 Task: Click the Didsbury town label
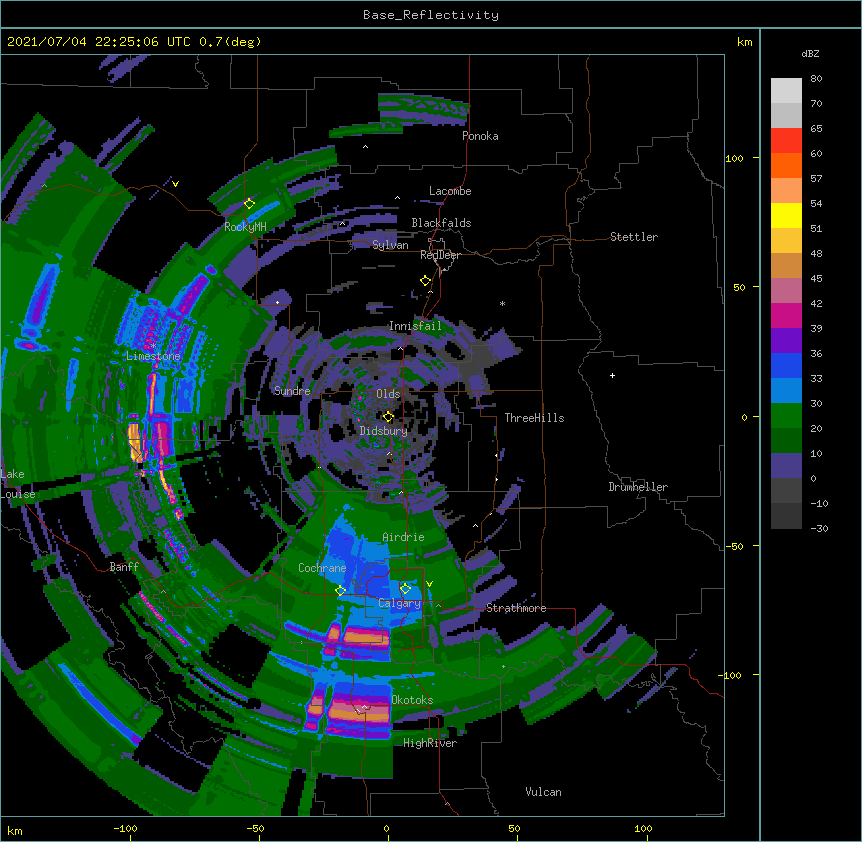pyautogui.click(x=383, y=431)
